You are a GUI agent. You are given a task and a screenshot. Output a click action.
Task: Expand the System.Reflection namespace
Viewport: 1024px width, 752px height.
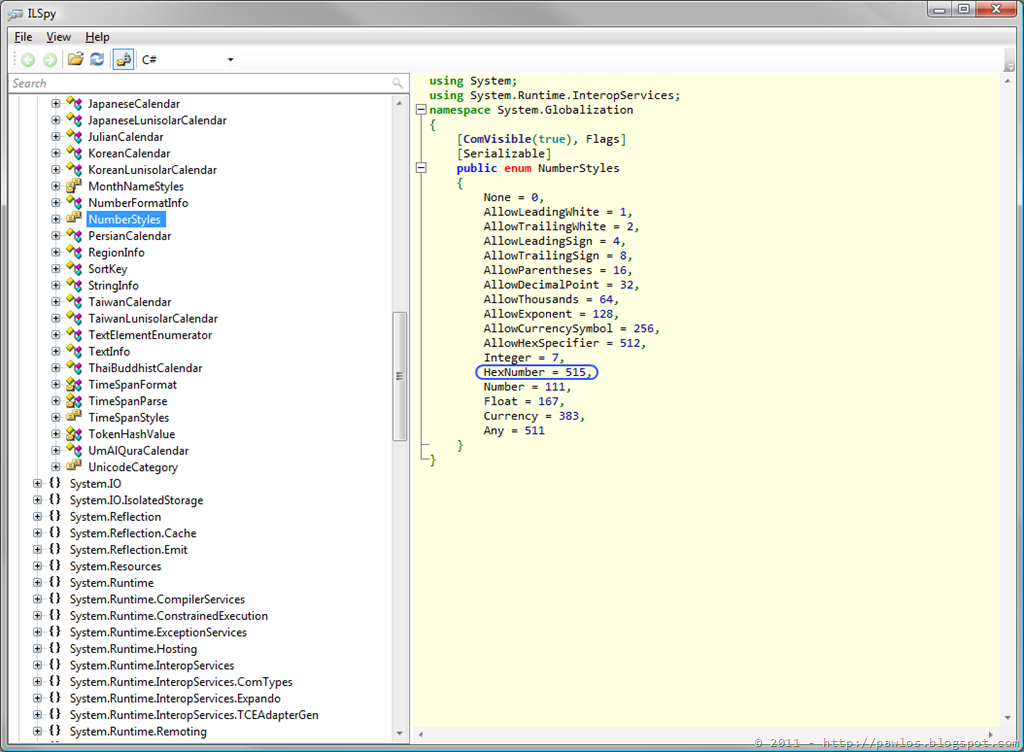coord(37,517)
